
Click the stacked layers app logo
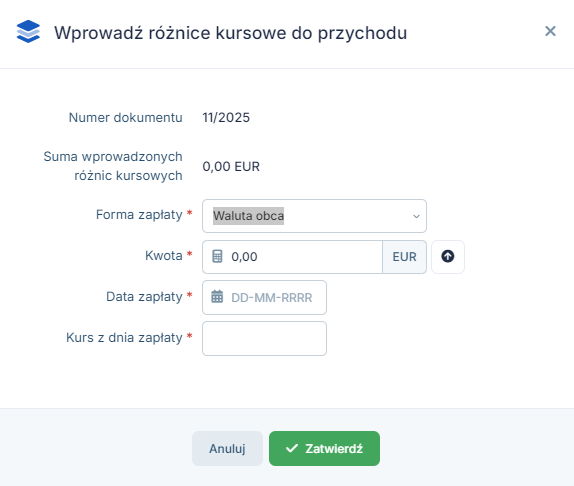28,31
